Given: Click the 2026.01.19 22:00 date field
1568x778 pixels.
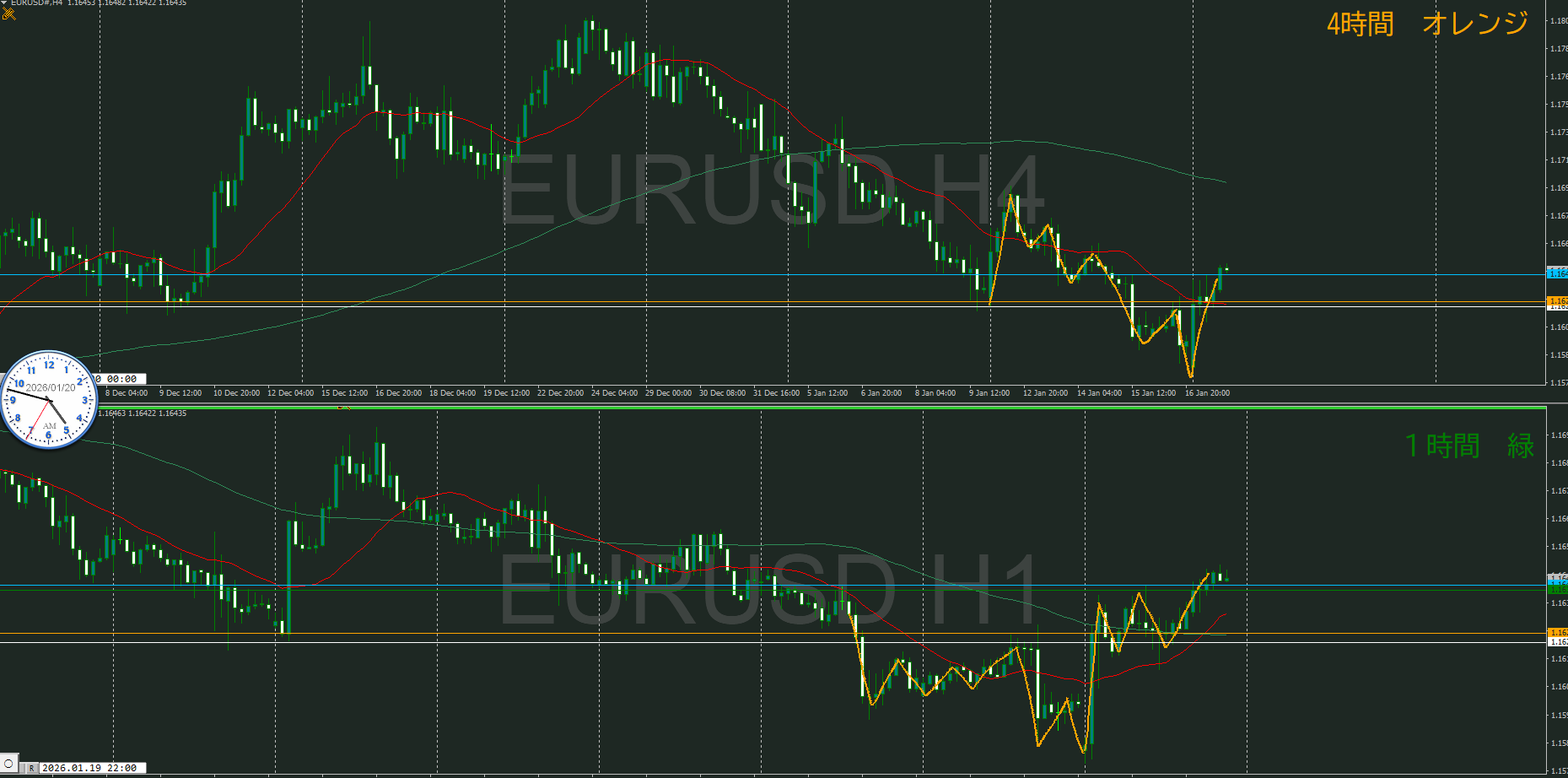Looking at the screenshot, I should click(89, 768).
